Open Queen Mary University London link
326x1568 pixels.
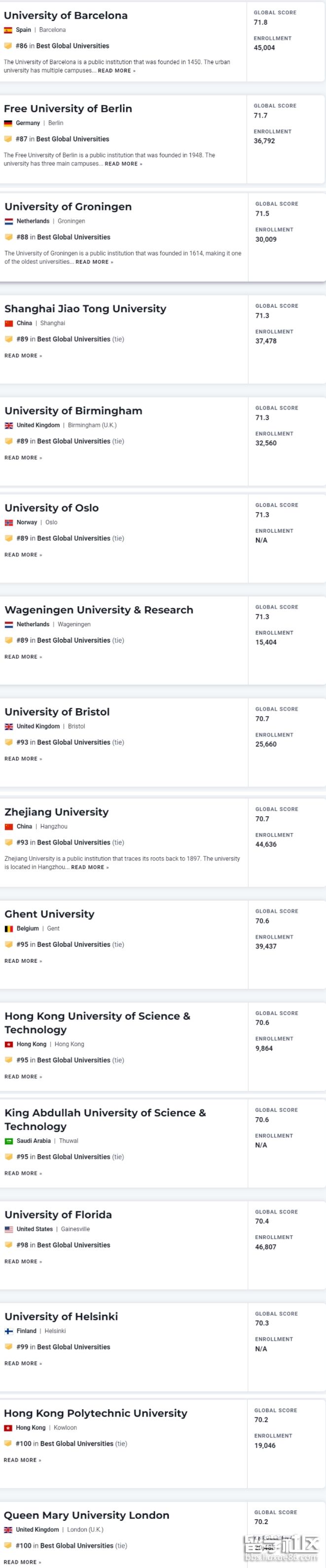(86, 1515)
